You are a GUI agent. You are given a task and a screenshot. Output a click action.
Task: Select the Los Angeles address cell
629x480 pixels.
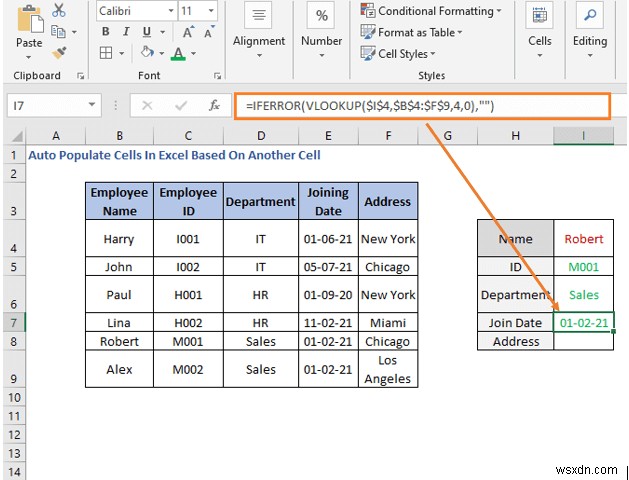(388, 369)
